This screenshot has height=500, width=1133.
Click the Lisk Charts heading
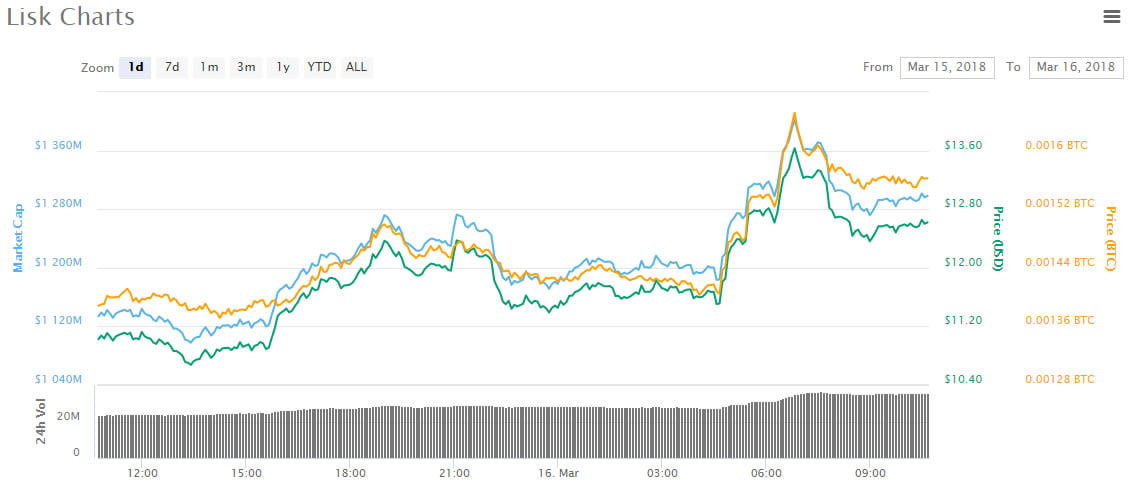tap(71, 17)
